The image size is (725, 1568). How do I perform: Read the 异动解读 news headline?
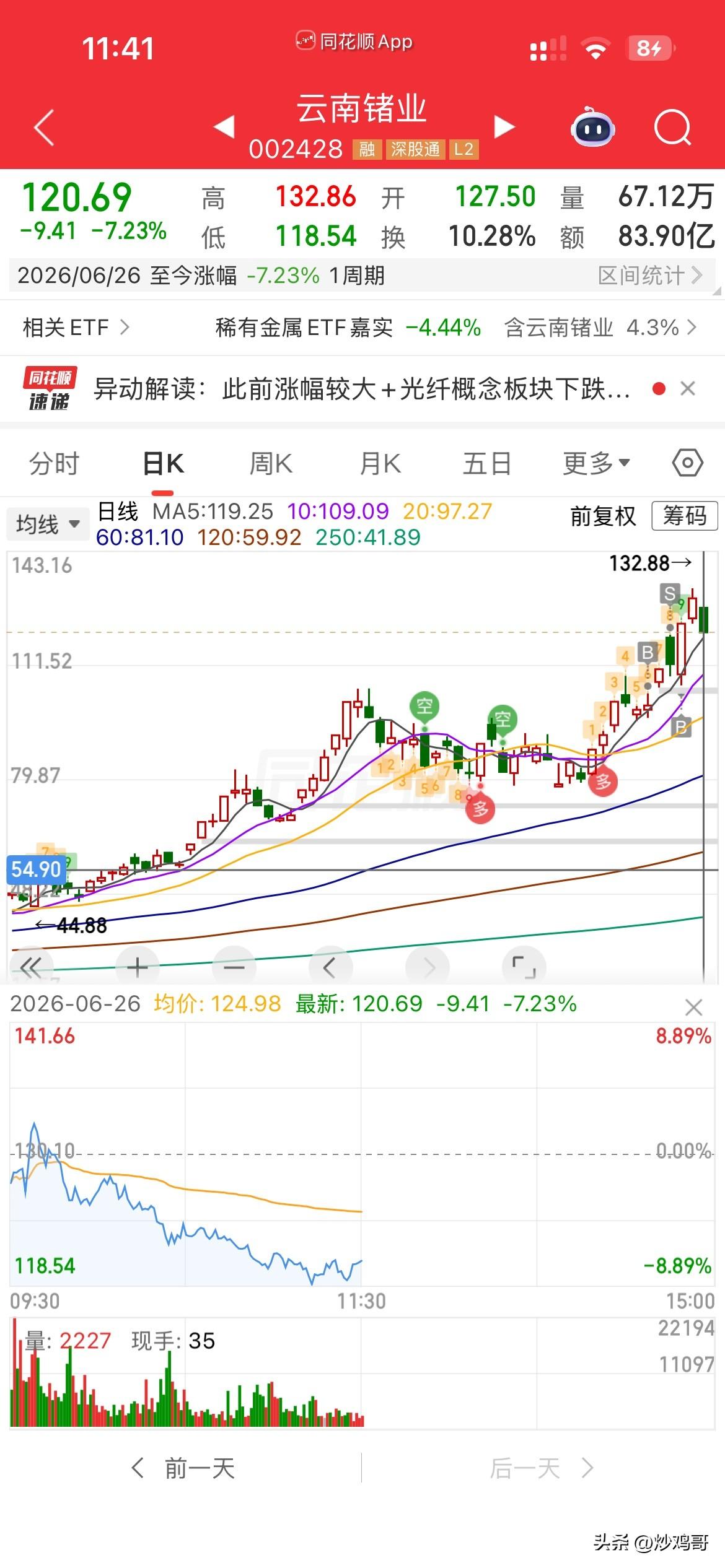point(361,389)
